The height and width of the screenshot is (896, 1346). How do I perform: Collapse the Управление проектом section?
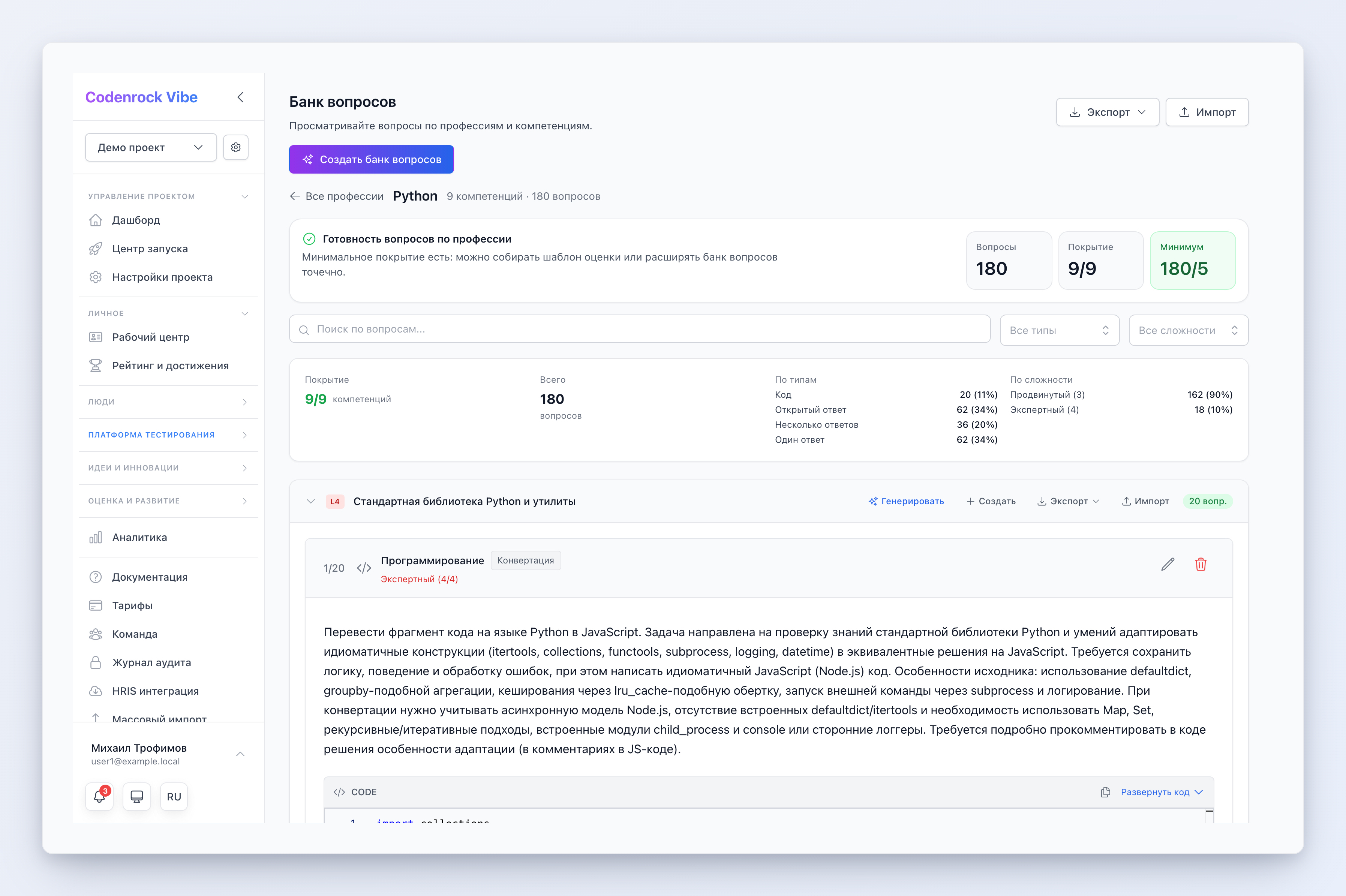[169, 196]
